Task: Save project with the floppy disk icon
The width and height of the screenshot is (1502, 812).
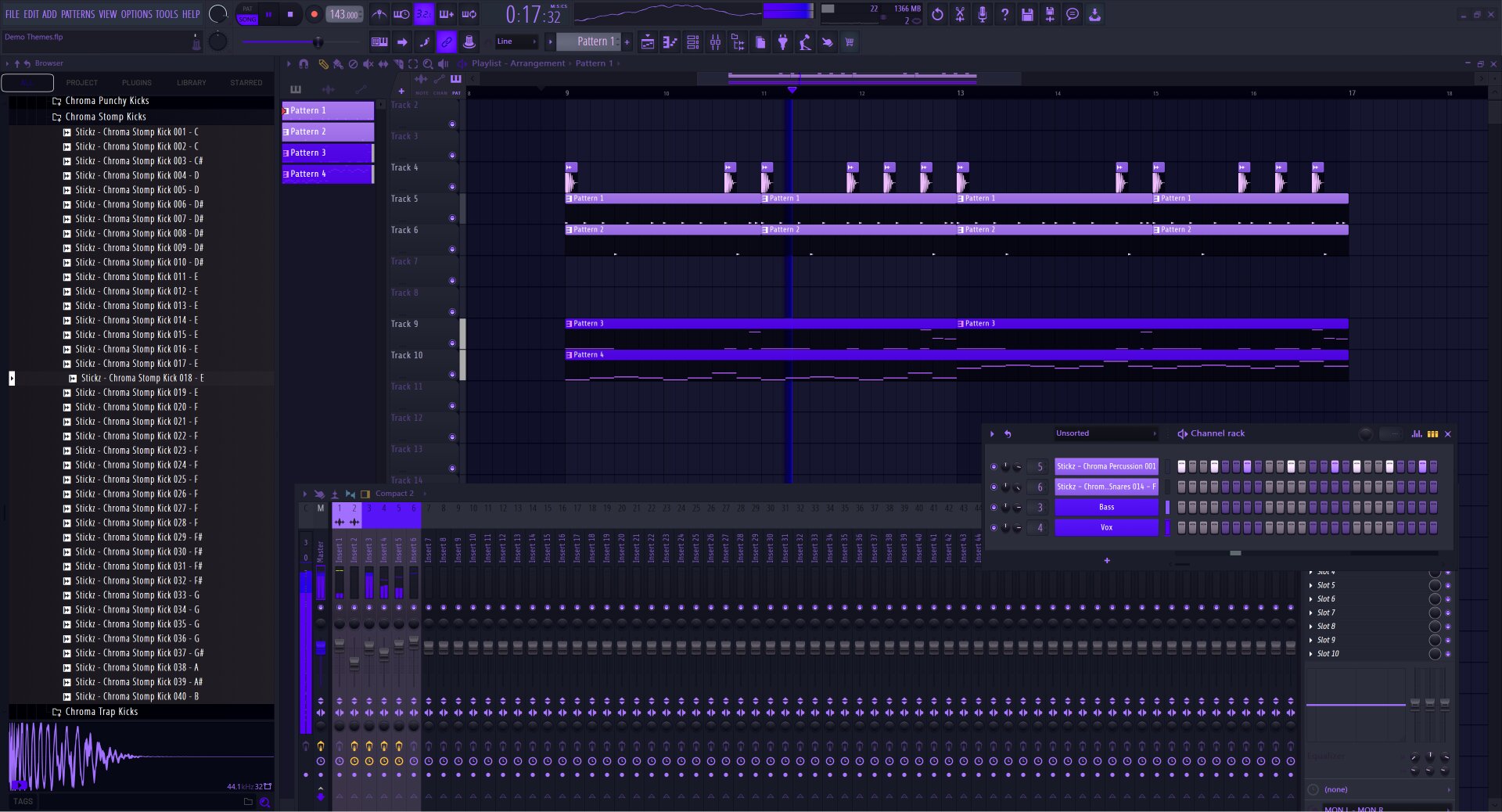Action: (x=1027, y=14)
